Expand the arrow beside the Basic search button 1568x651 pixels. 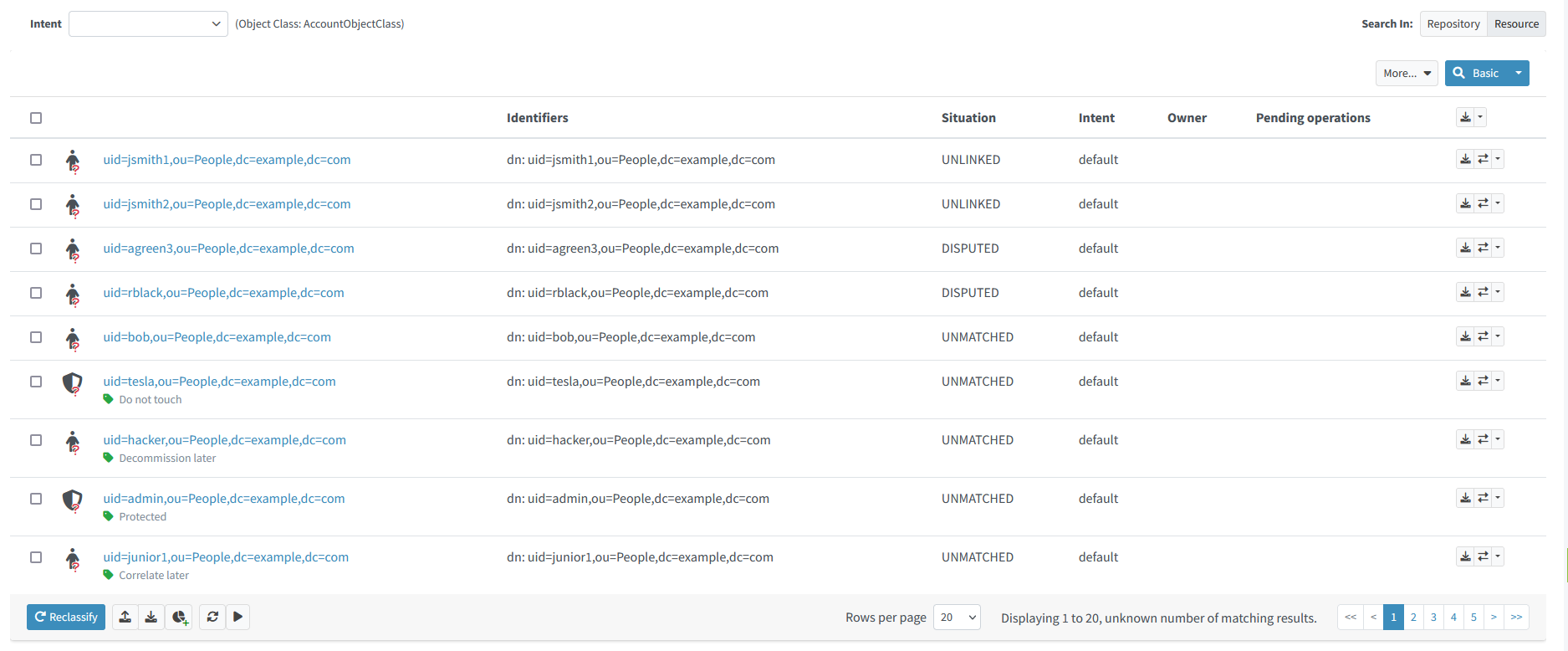point(1519,74)
